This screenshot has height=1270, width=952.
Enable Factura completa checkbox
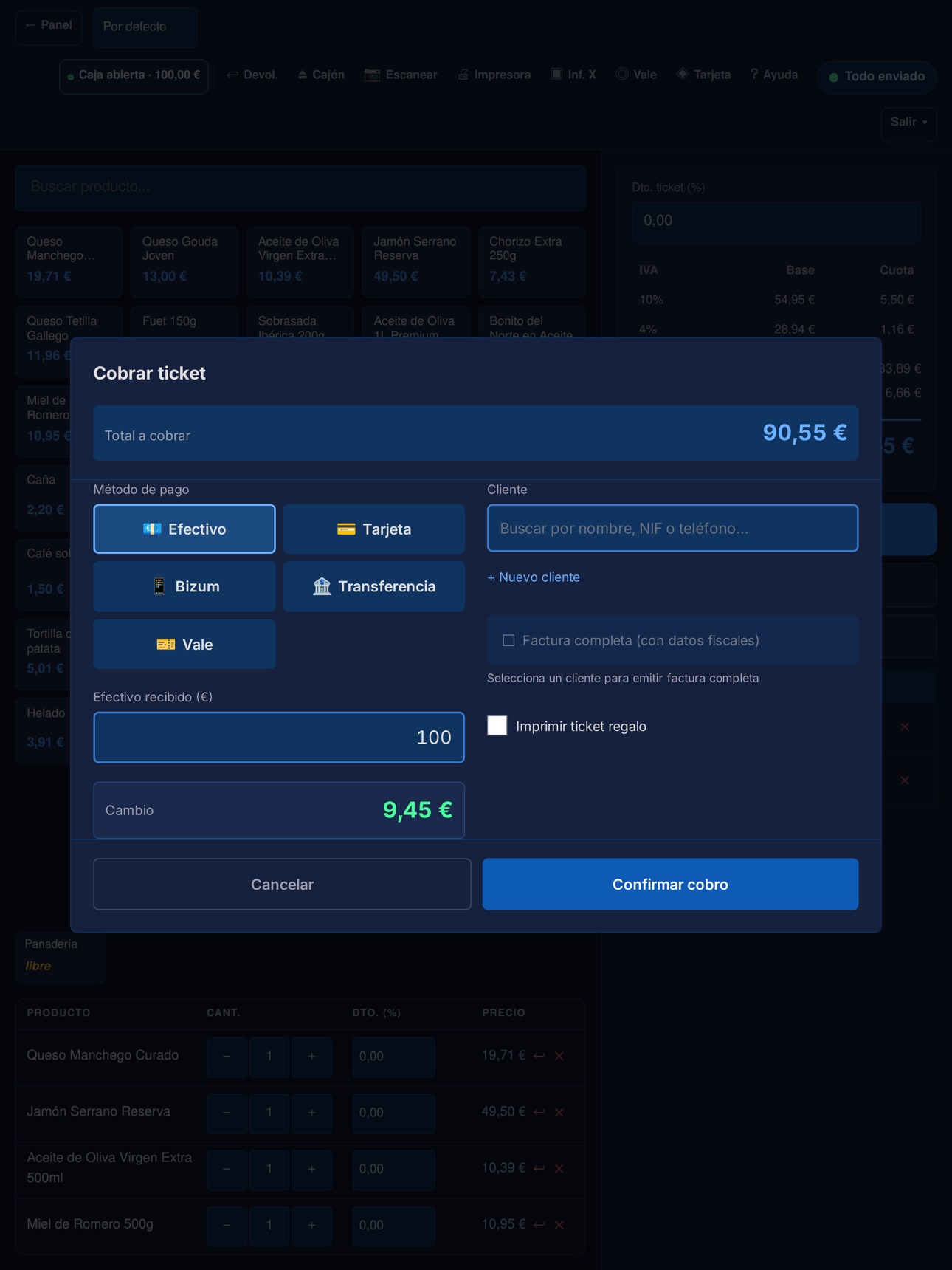coord(508,640)
